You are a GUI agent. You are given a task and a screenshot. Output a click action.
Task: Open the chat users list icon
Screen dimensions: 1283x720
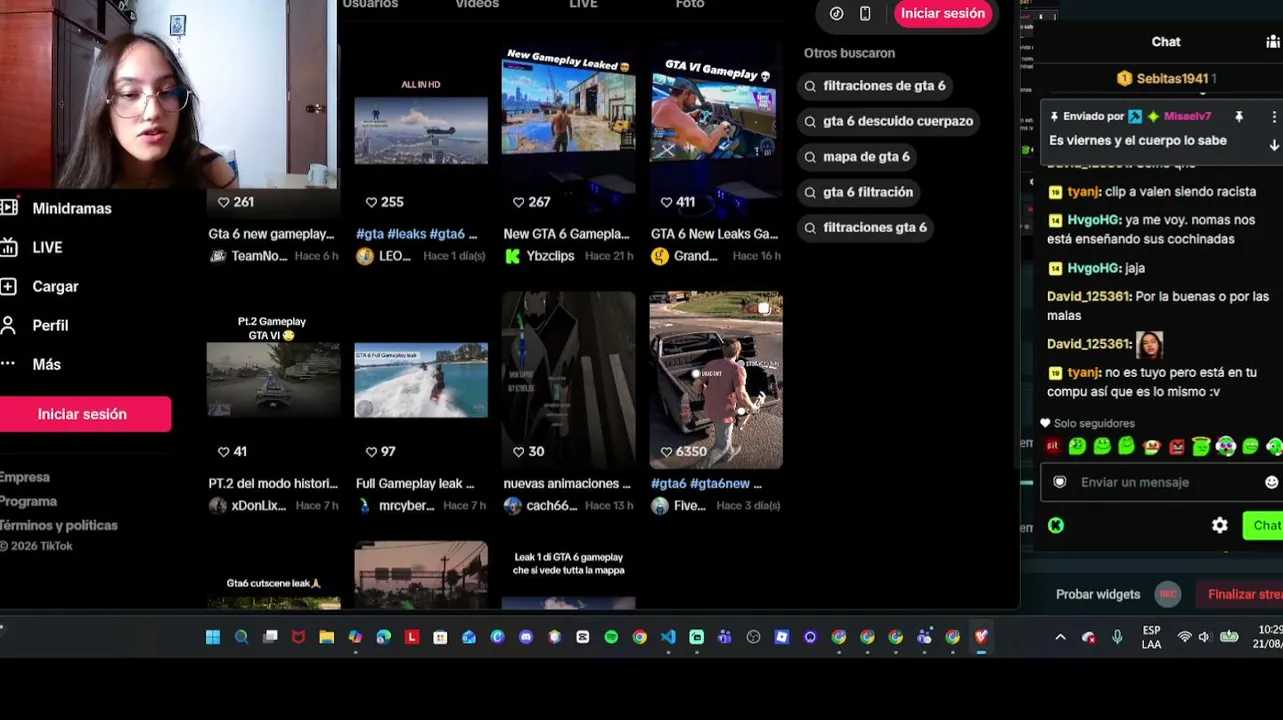click(1273, 42)
